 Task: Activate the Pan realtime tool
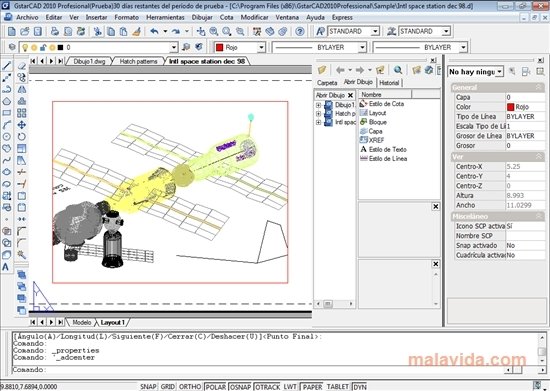tap(201, 32)
